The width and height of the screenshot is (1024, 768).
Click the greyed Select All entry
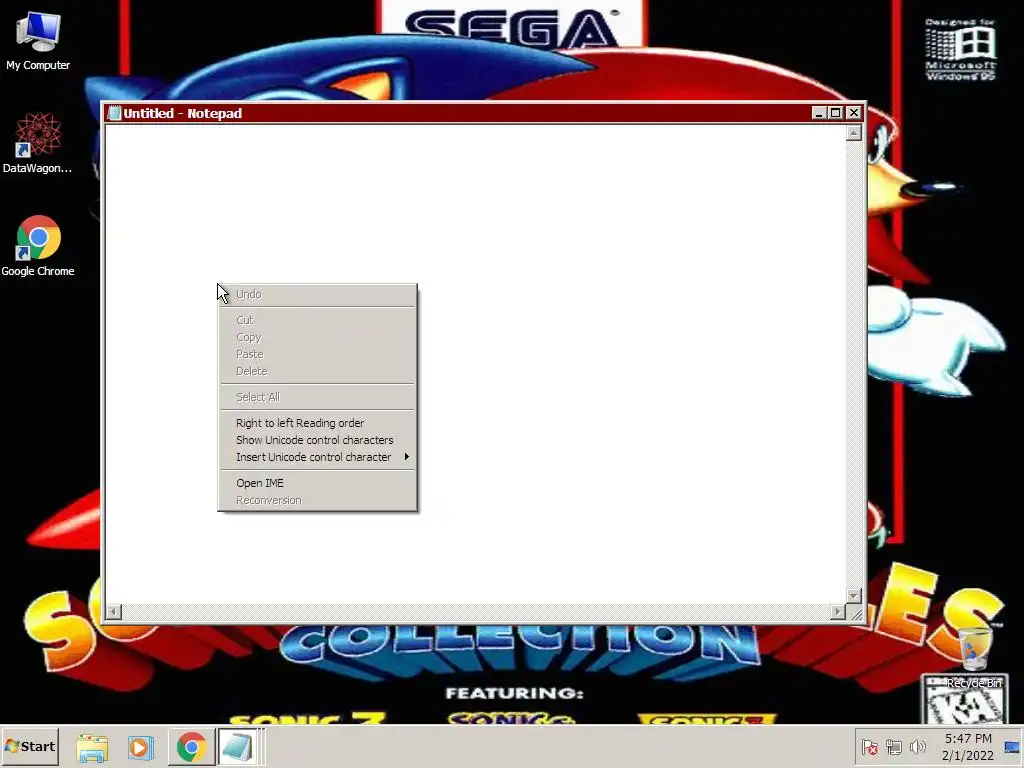(x=317, y=397)
